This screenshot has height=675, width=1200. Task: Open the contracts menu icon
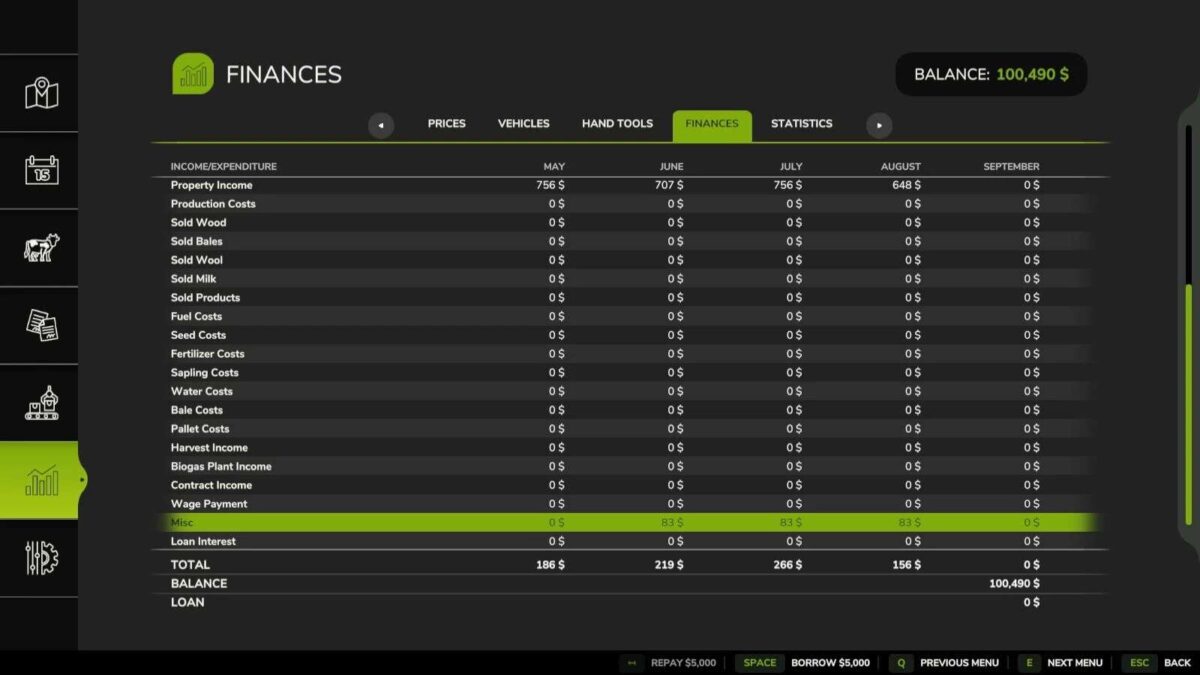tap(40, 325)
